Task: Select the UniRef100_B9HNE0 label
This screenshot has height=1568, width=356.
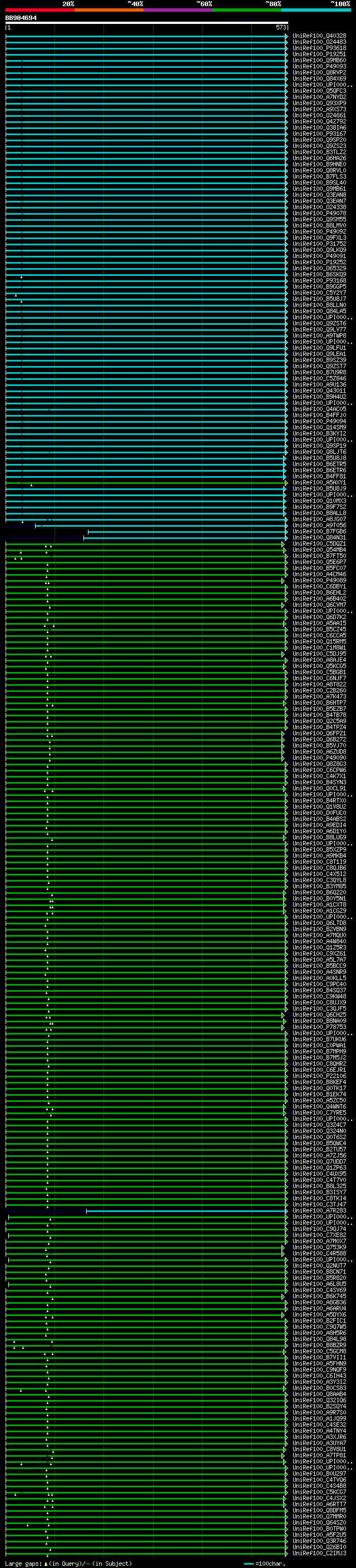Action: (319, 164)
